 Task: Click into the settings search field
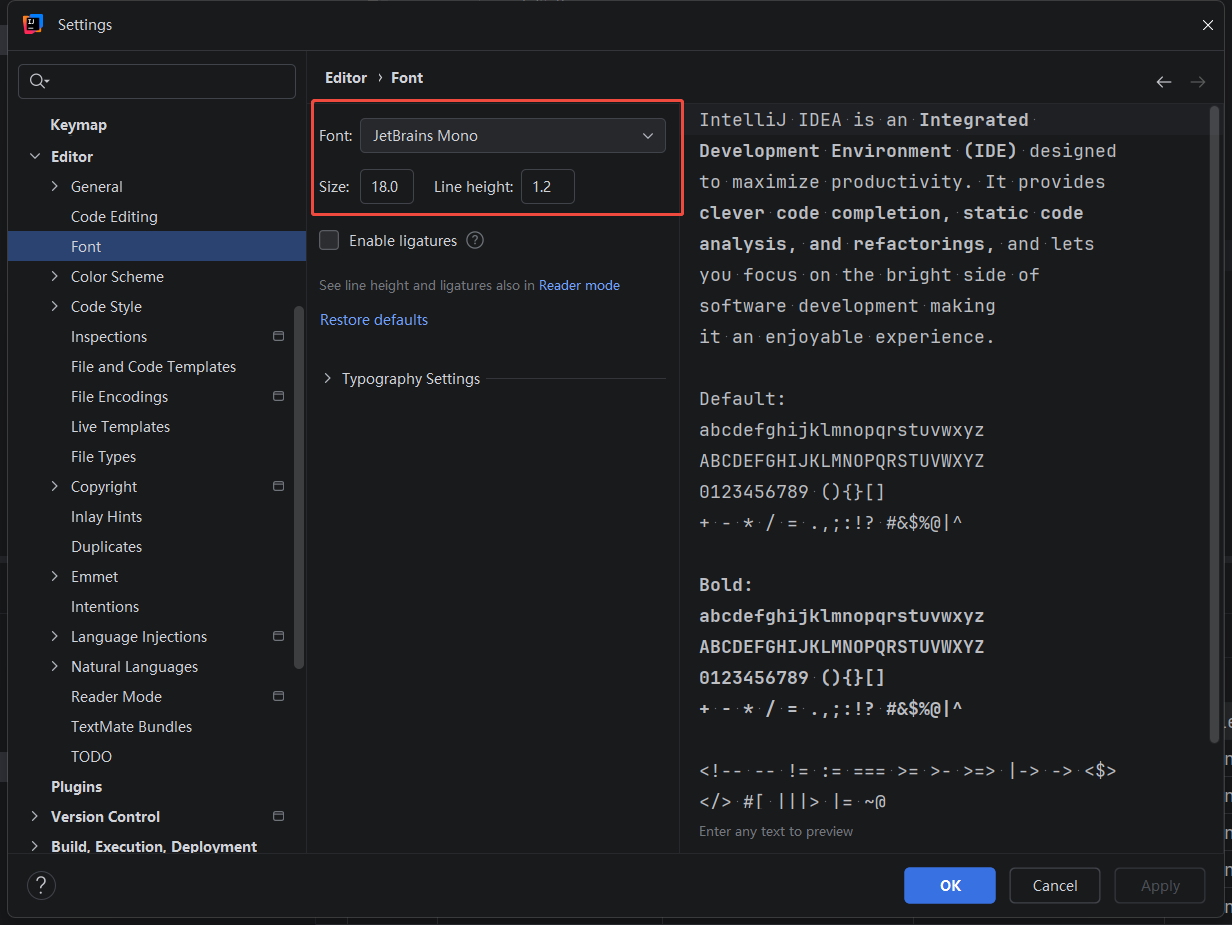157,82
